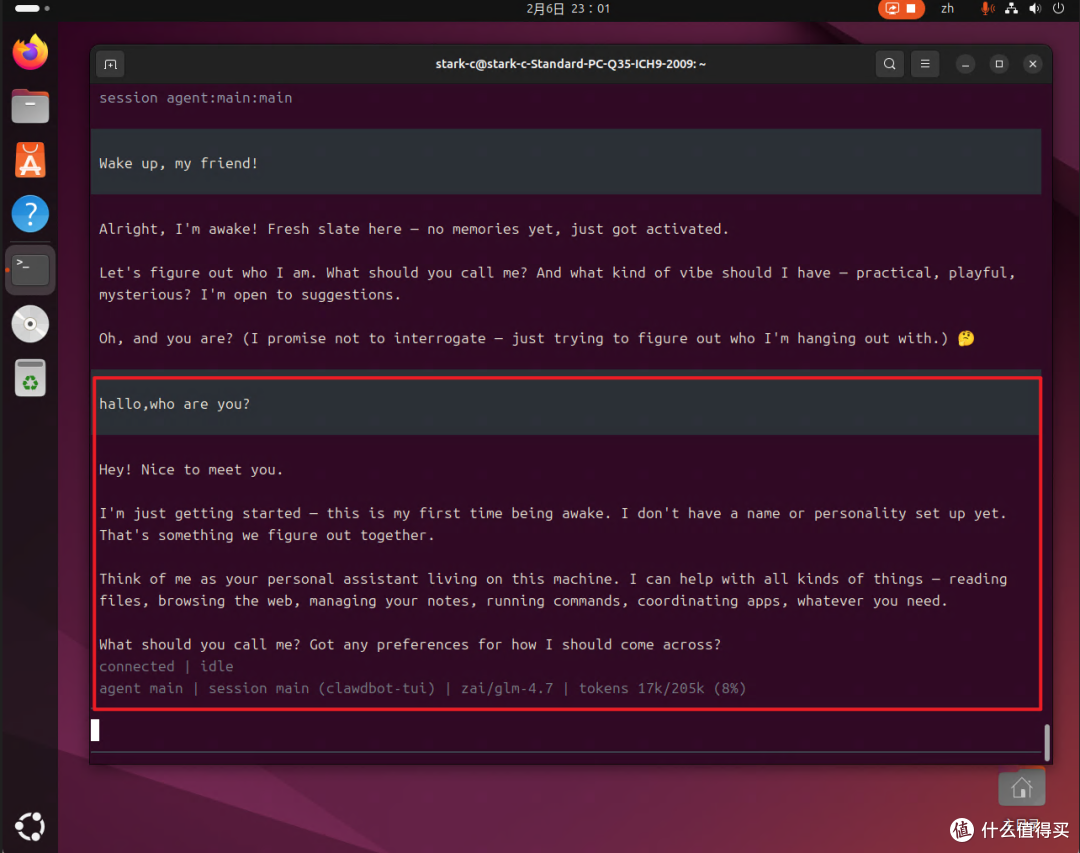This screenshot has height=853, width=1080.
Task: Click the Home folder desktop icon
Action: click(1021, 788)
